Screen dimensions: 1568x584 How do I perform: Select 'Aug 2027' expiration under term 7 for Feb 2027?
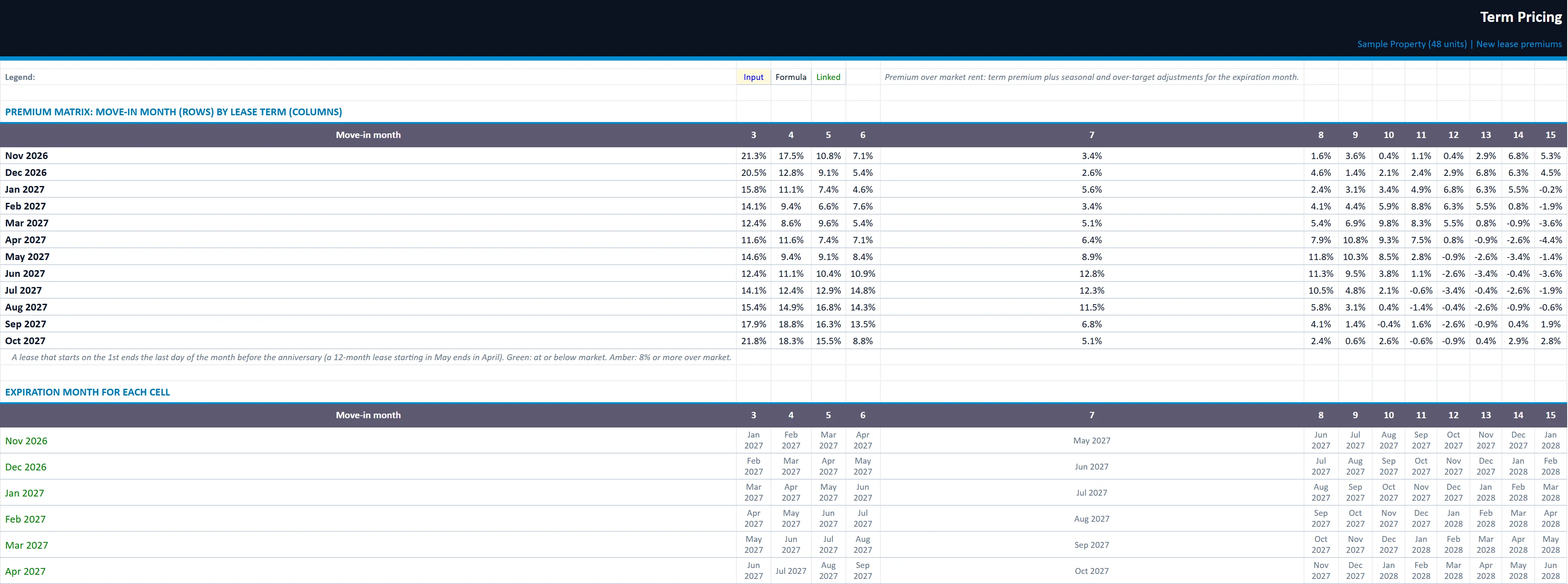point(1091,519)
